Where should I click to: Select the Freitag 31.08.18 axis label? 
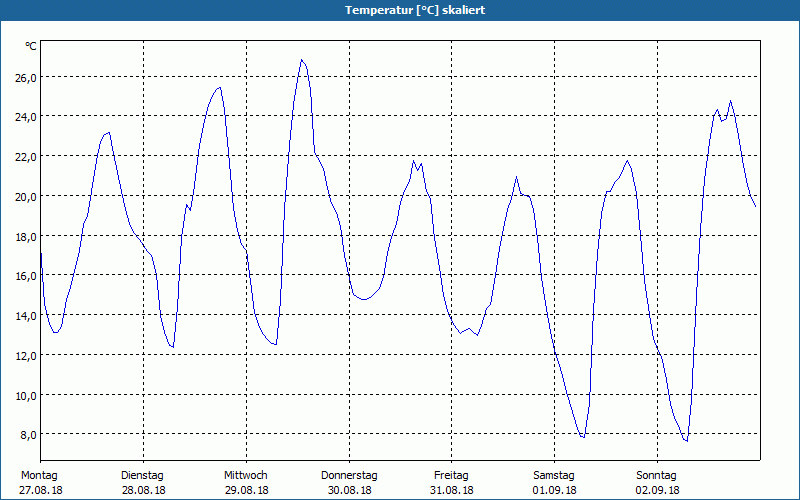pyautogui.click(x=452, y=483)
